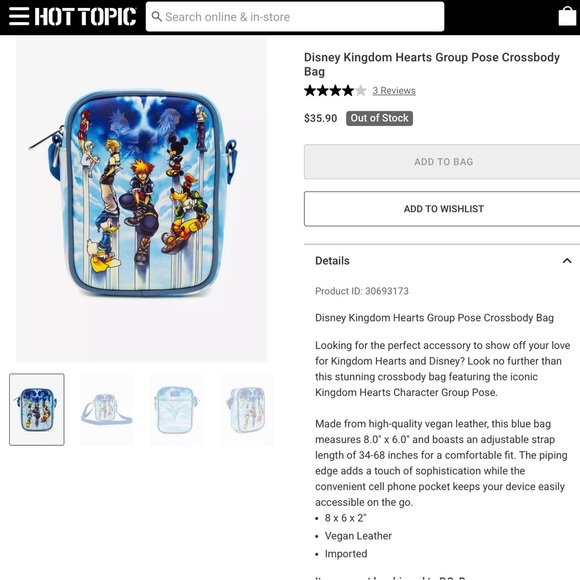Focus the Search online & in-store field
Screen dimensions: 580x580
click(x=295, y=17)
